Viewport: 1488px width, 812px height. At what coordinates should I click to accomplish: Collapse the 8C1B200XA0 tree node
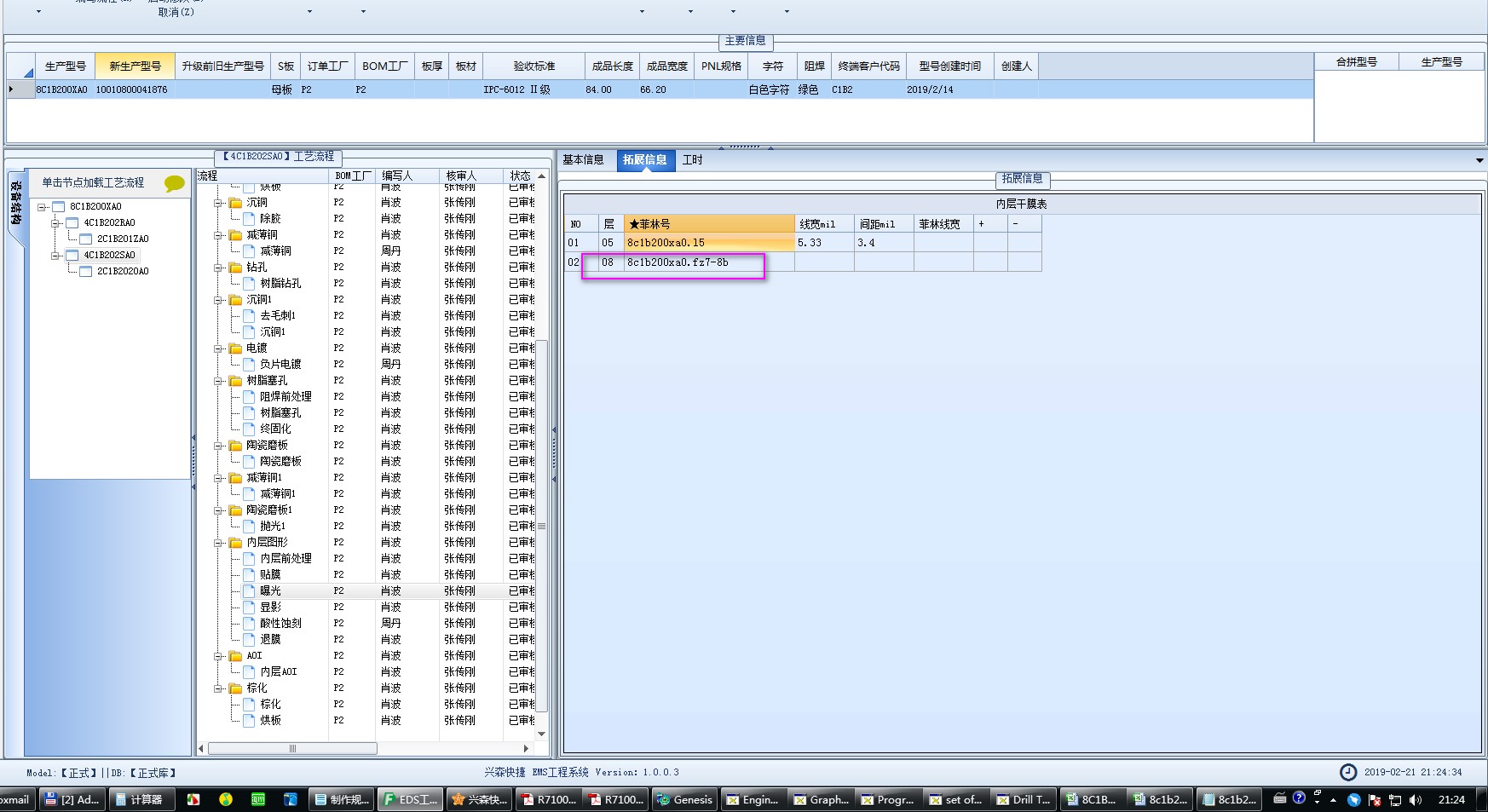[x=41, y=206]
